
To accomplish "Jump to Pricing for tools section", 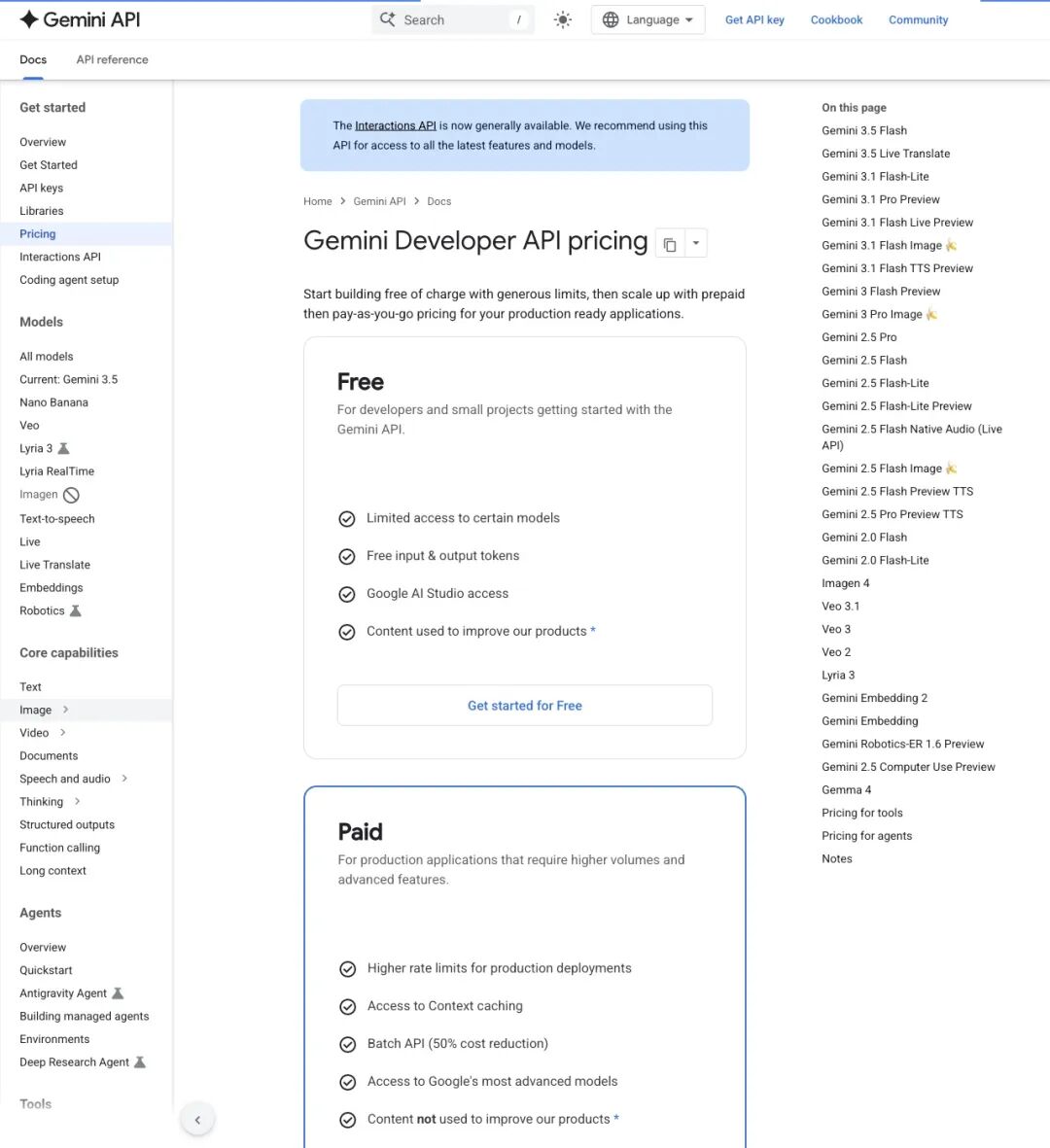I will tap(861, 813).
